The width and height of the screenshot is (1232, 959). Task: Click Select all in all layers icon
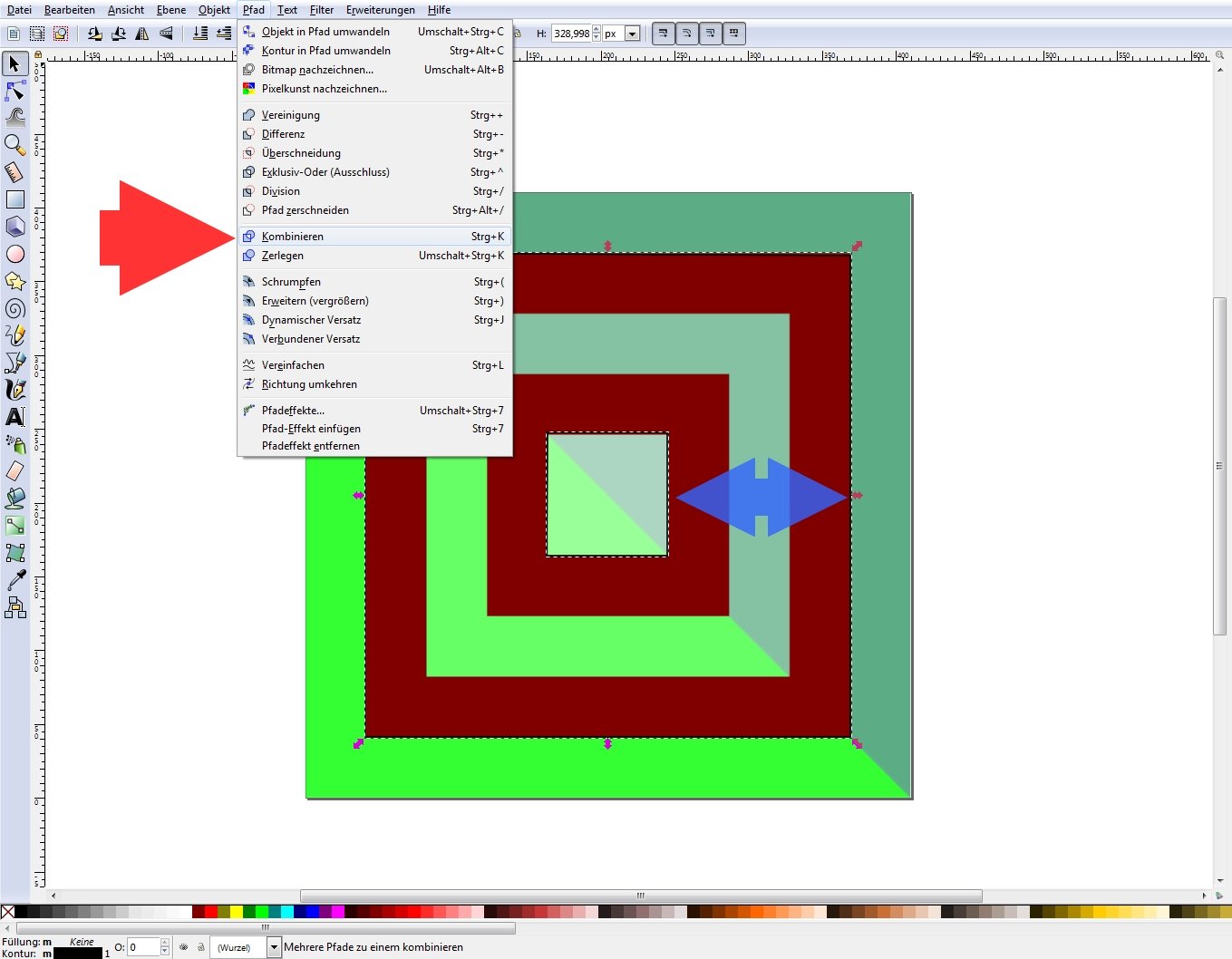point(37,34)
